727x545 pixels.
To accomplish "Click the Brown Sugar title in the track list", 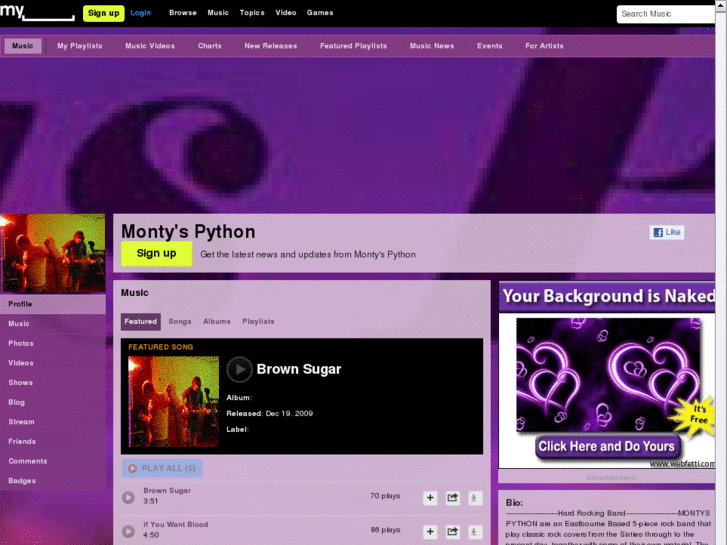I will pos(167,490).
